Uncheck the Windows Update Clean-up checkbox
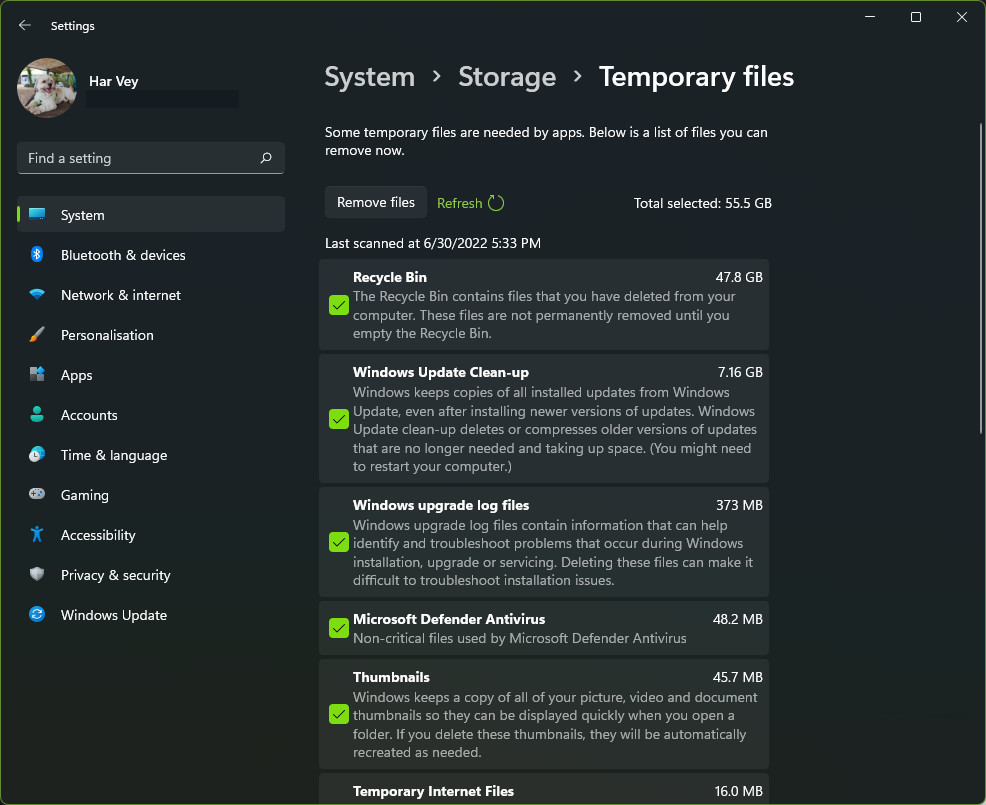Image resolution: width=986 pixels, height=805 pixels. 339,419
